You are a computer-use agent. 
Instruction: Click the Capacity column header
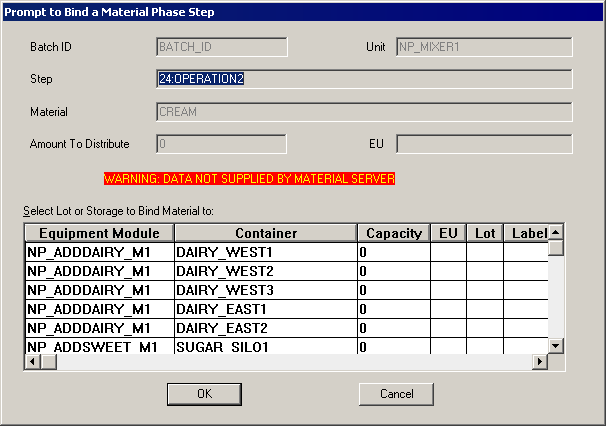(x=394, y=233)
